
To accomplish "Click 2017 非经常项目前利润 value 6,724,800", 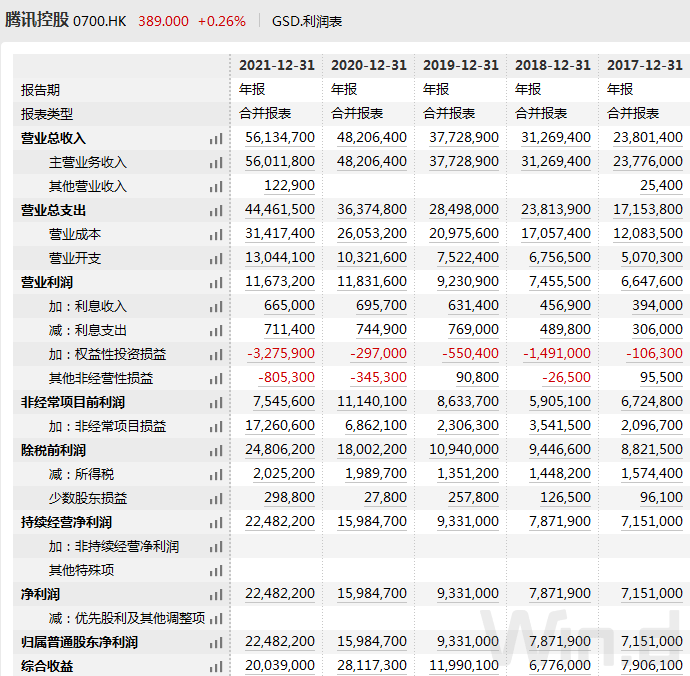I will (651, 401).
